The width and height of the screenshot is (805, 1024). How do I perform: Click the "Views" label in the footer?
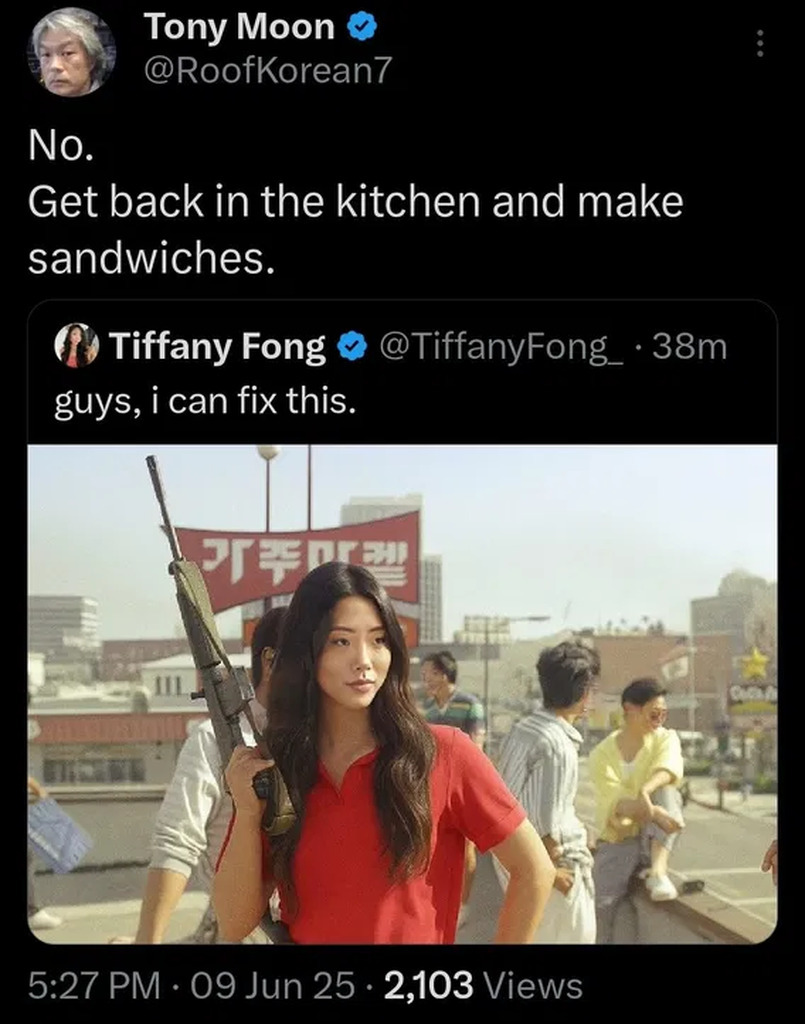[532, 986]
